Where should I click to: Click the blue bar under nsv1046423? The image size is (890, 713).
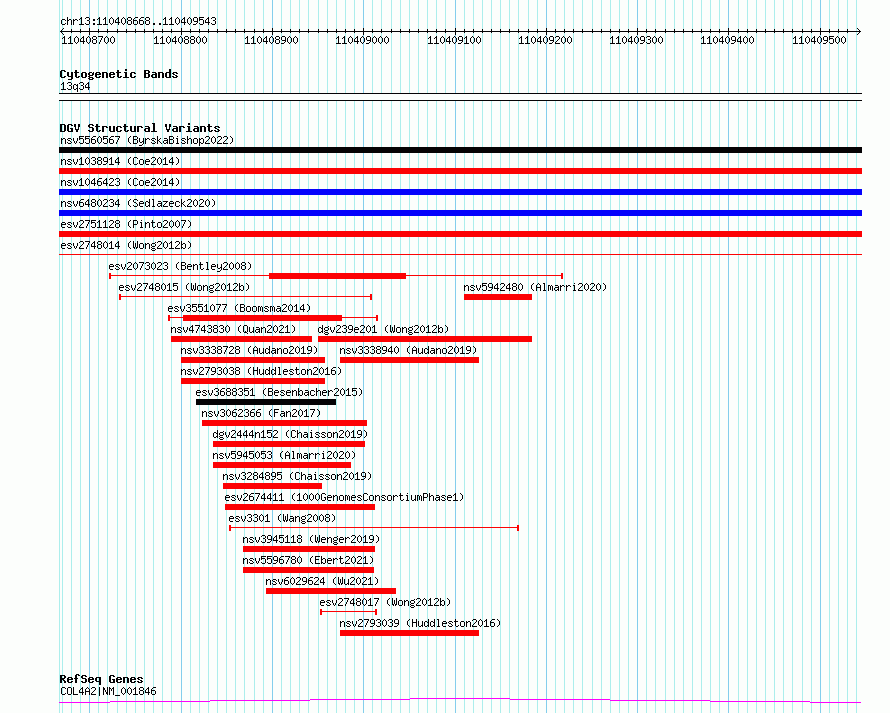[460, 192]
